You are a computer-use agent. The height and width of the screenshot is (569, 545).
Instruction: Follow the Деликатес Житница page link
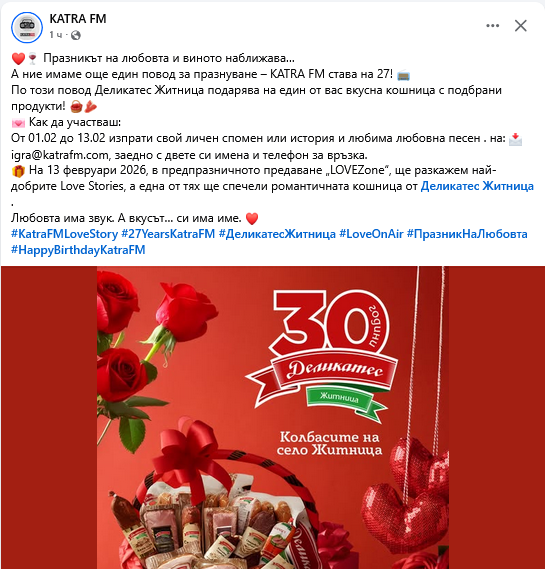[x=477, y=186]
